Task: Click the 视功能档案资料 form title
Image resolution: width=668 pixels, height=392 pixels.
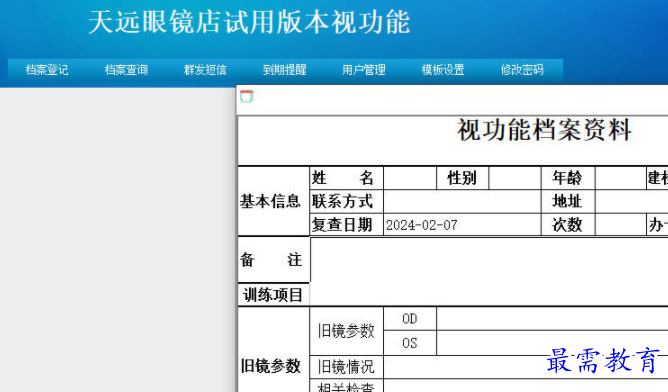Action: [x=544, y=130]
